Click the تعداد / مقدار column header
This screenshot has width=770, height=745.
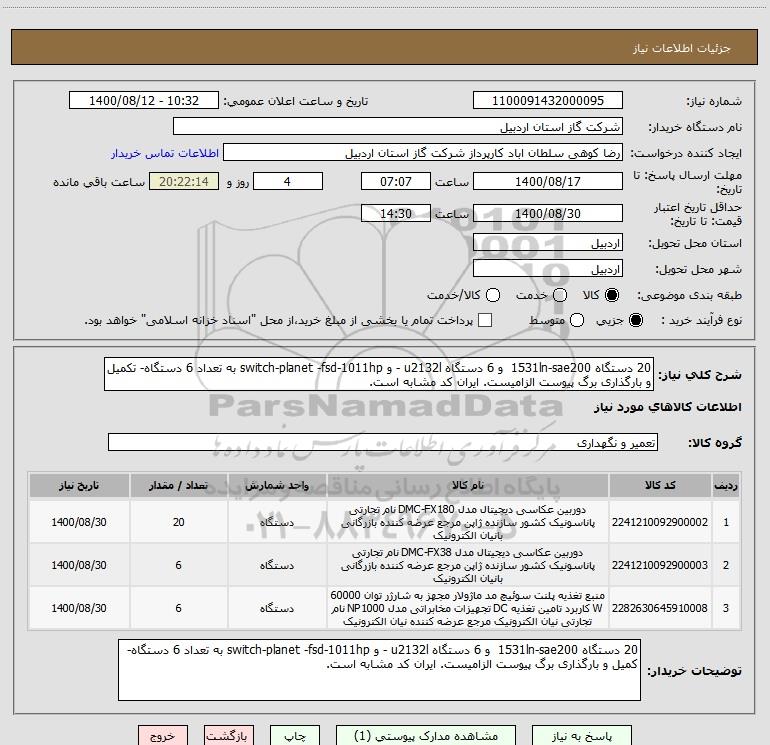tap(178, 485)
